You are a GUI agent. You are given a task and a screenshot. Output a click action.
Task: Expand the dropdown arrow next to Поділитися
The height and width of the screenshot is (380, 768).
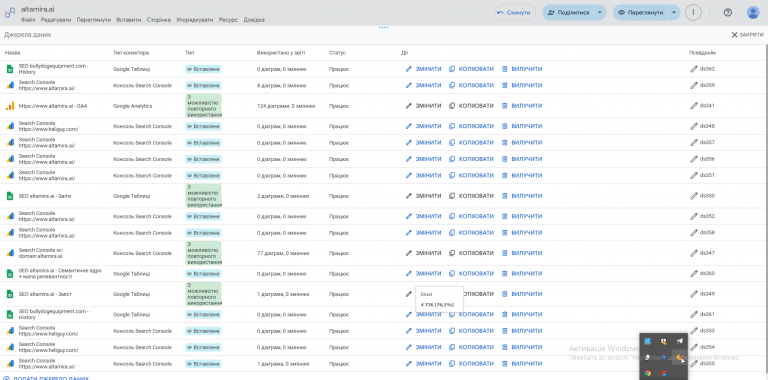pos(600,13)
